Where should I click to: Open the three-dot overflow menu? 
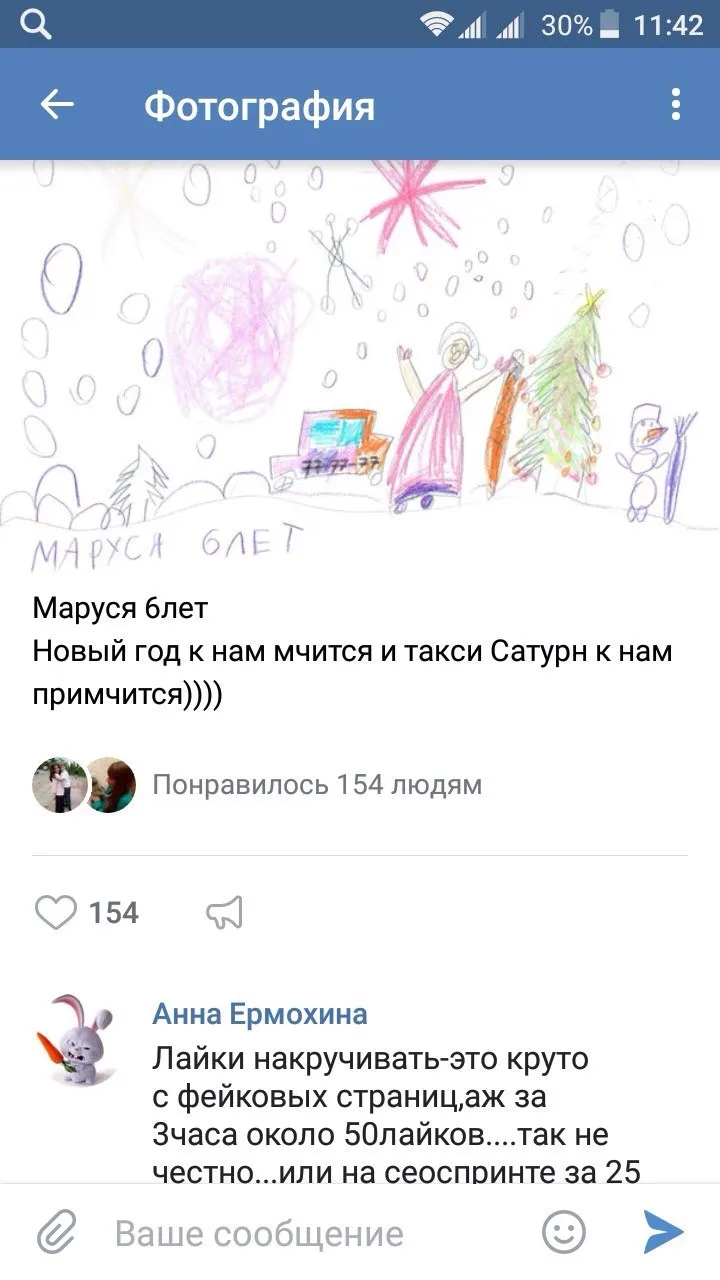(x=676, y=104)
